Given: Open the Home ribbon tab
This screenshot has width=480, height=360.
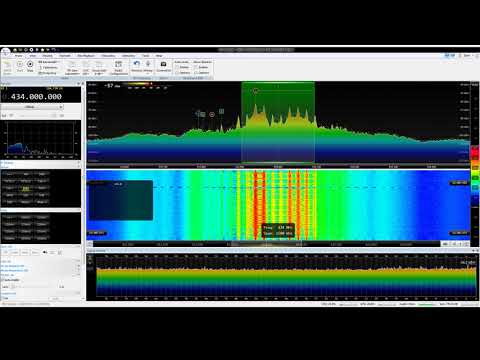Looking at the screenshot, I should point(19,56).
